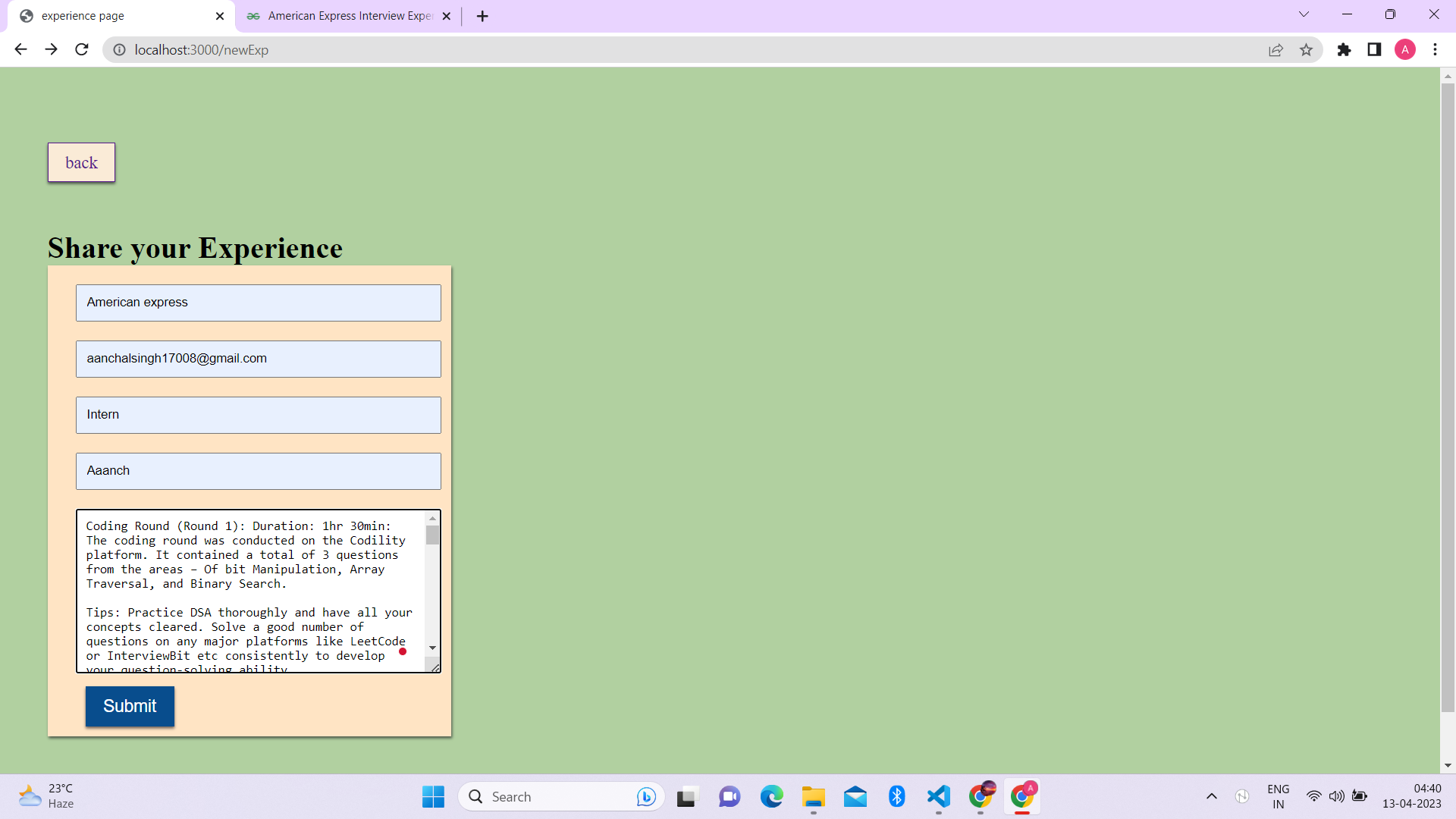Click the textarea scrollbar down arrow
The image size is (1456, 819).
coord(432,648)
